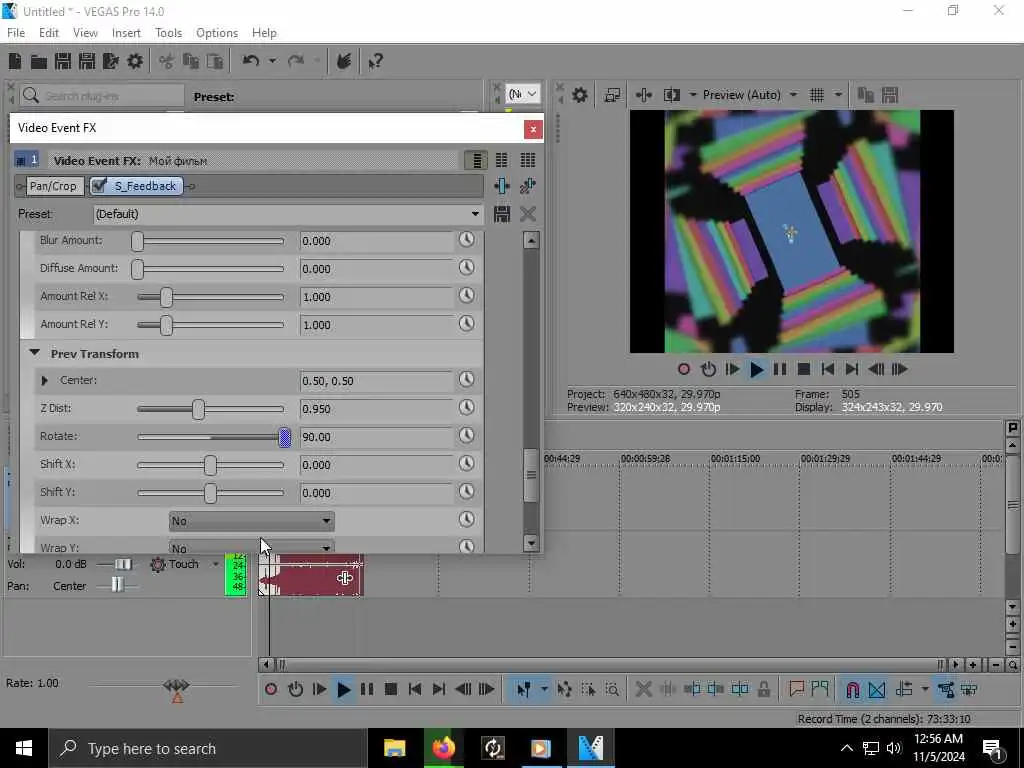Remove selected plug-in from FX chain
This screenshot has height=768, width=1024.
point(528,186)
